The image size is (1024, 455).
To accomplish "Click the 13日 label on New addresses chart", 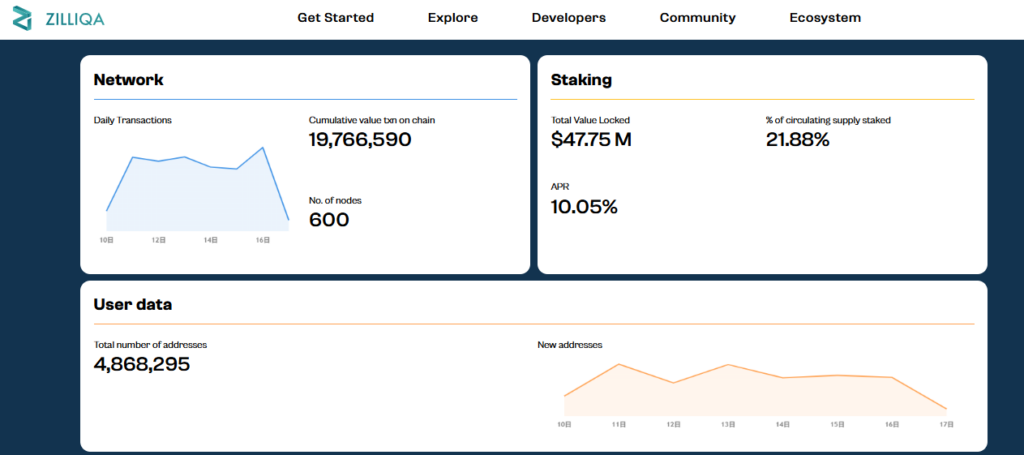I will tap(728, 425).
